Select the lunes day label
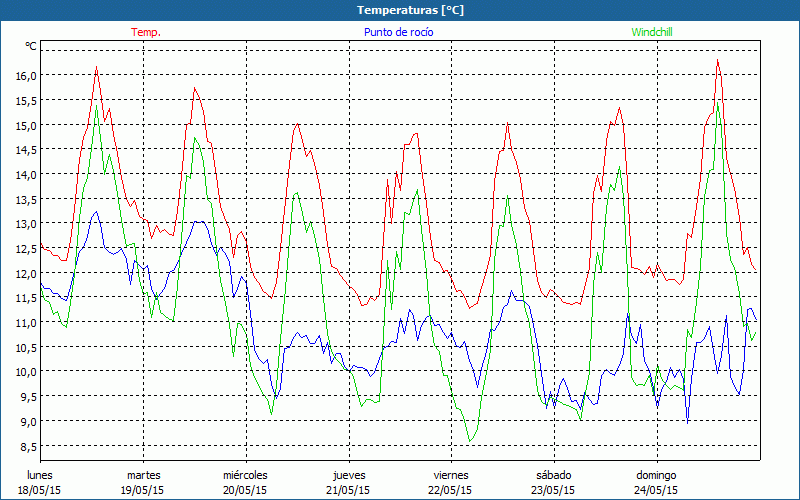800x500 pixels. [40, 475]
